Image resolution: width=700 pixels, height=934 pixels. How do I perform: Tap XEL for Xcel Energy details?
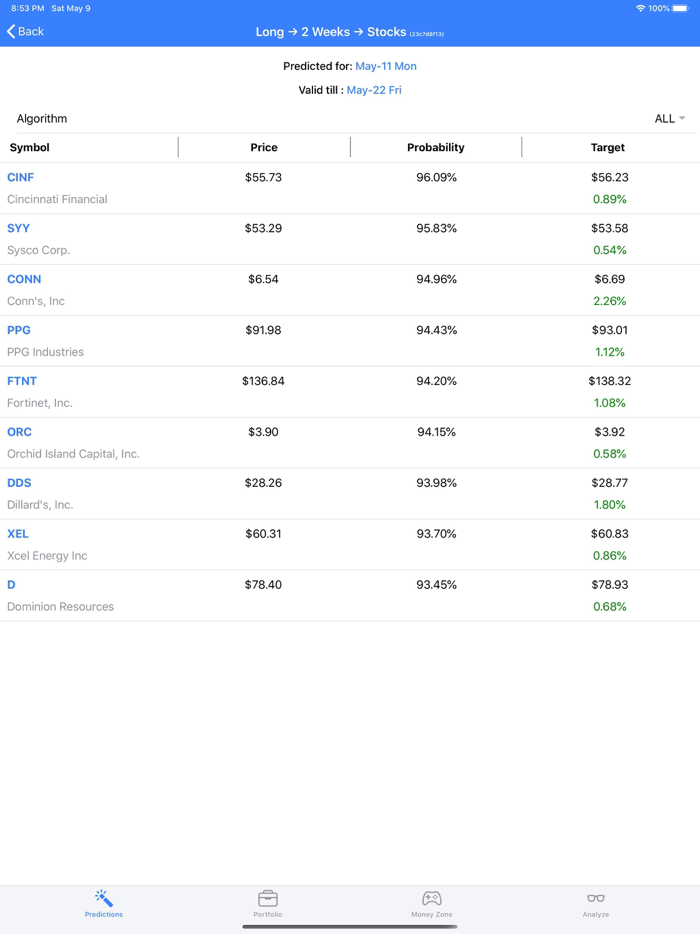point(17,533)
